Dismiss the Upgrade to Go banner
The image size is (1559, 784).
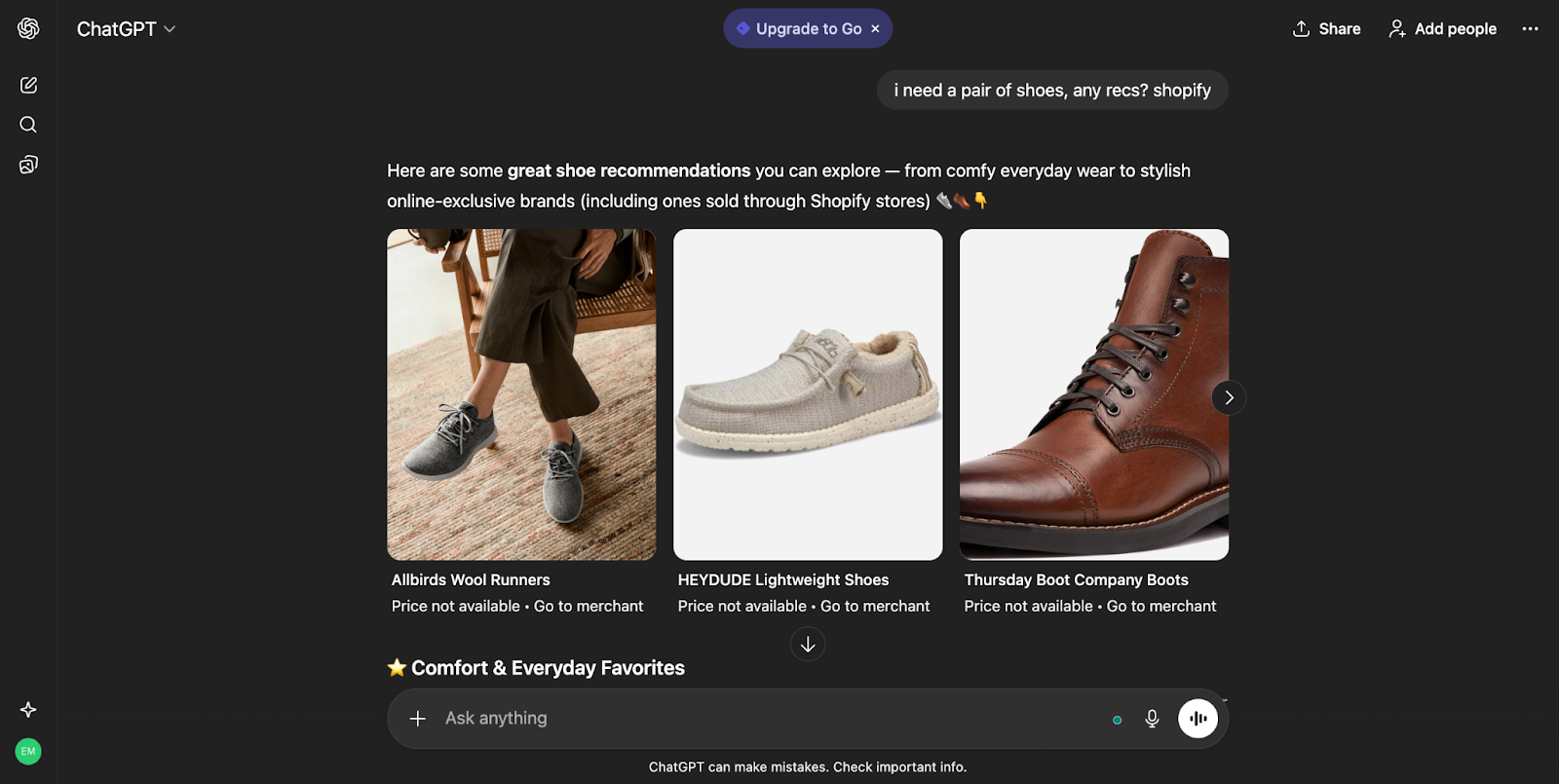tap(875, 29)
